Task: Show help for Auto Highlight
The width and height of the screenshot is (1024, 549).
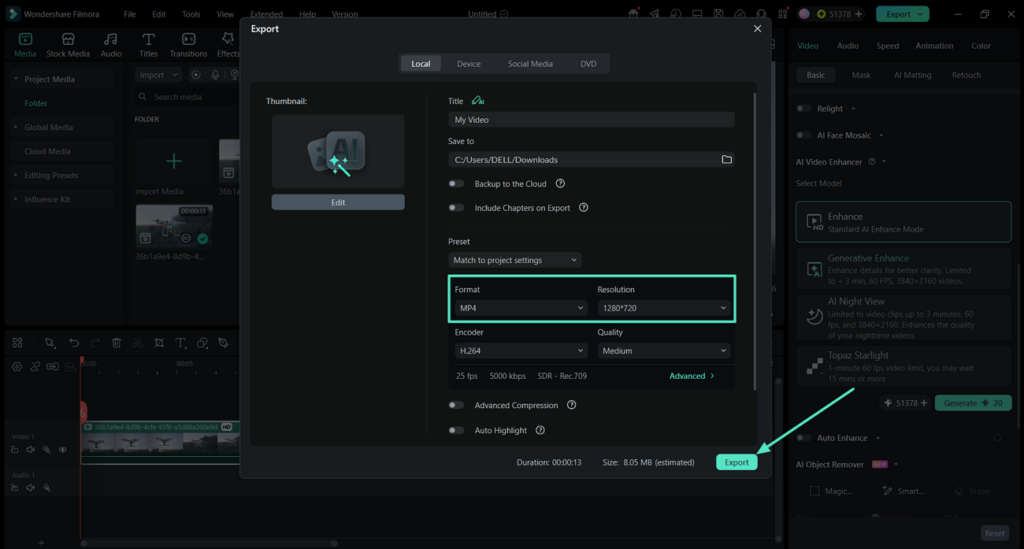Action: (540, 430)
